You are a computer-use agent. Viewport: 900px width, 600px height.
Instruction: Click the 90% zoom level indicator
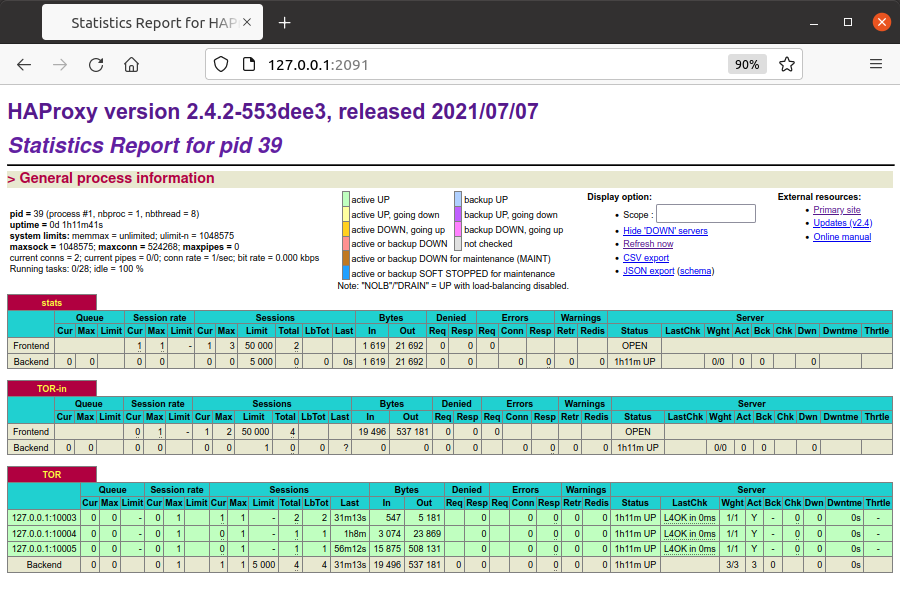coord(746,64)
